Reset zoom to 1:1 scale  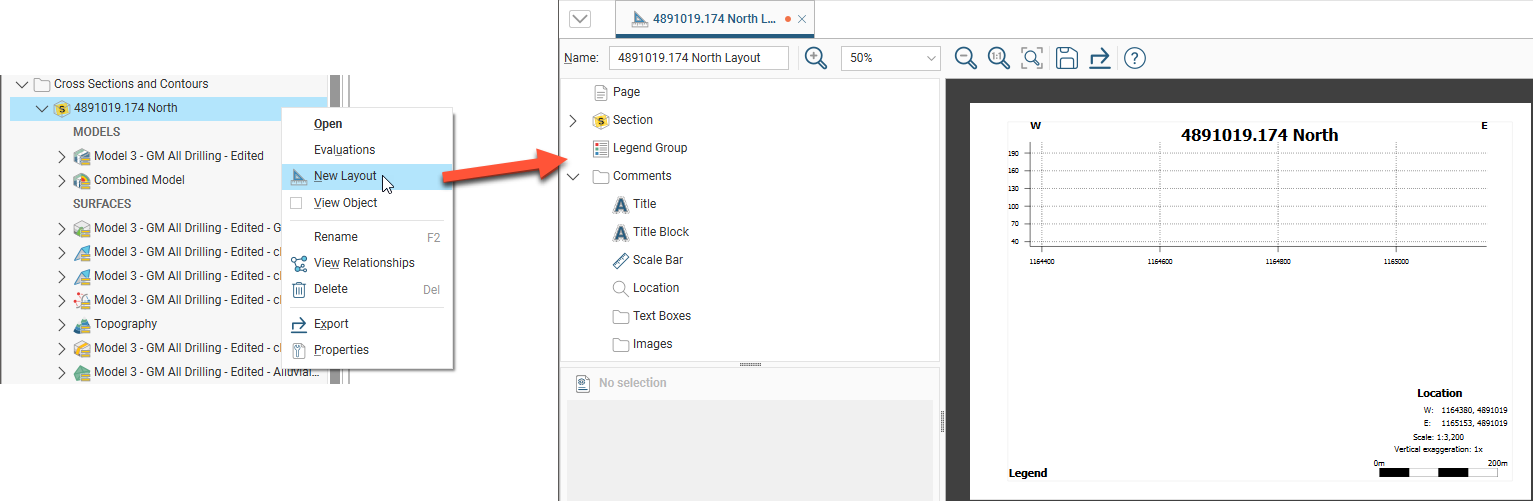(998, 58)
